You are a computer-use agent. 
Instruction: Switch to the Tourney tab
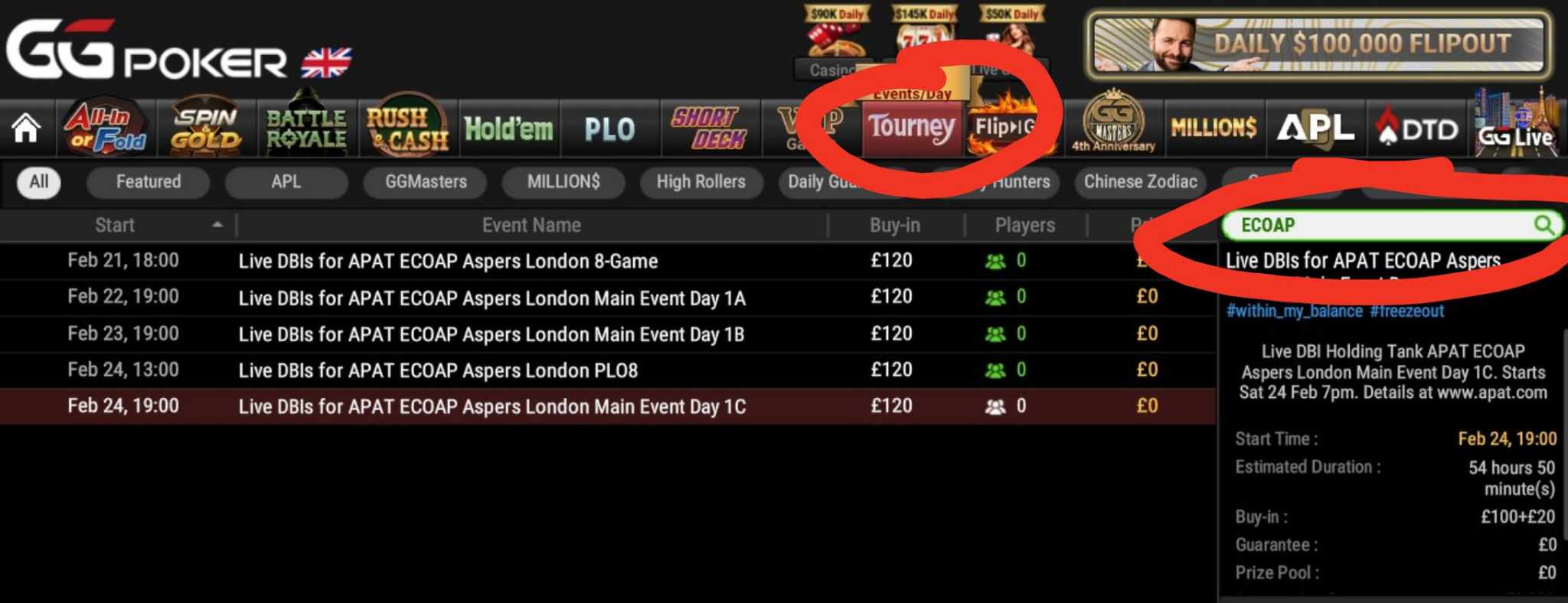tap(912, 128)
